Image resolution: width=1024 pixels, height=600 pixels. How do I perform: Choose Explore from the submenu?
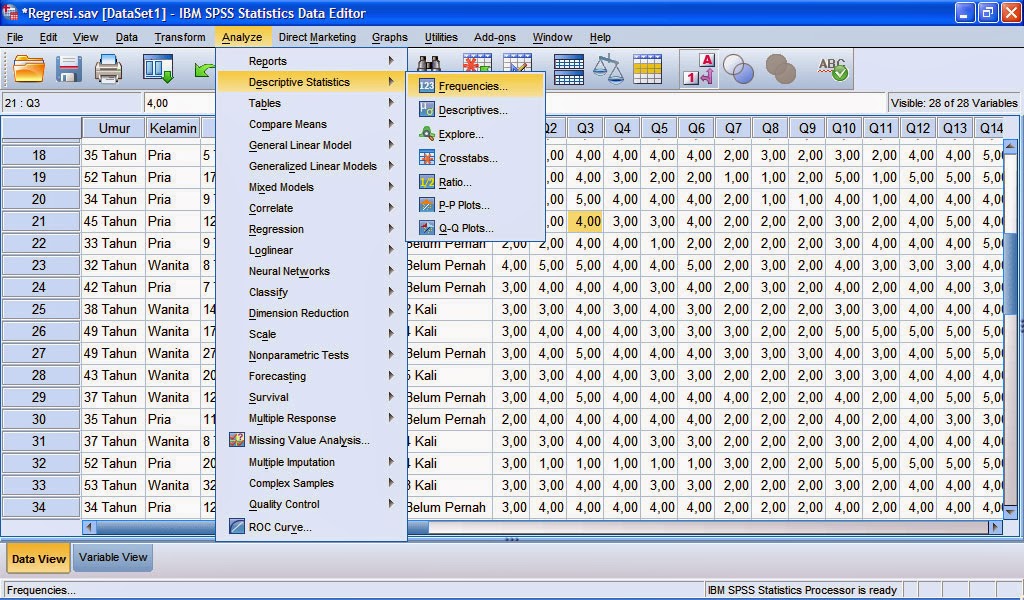coord(475,134)
